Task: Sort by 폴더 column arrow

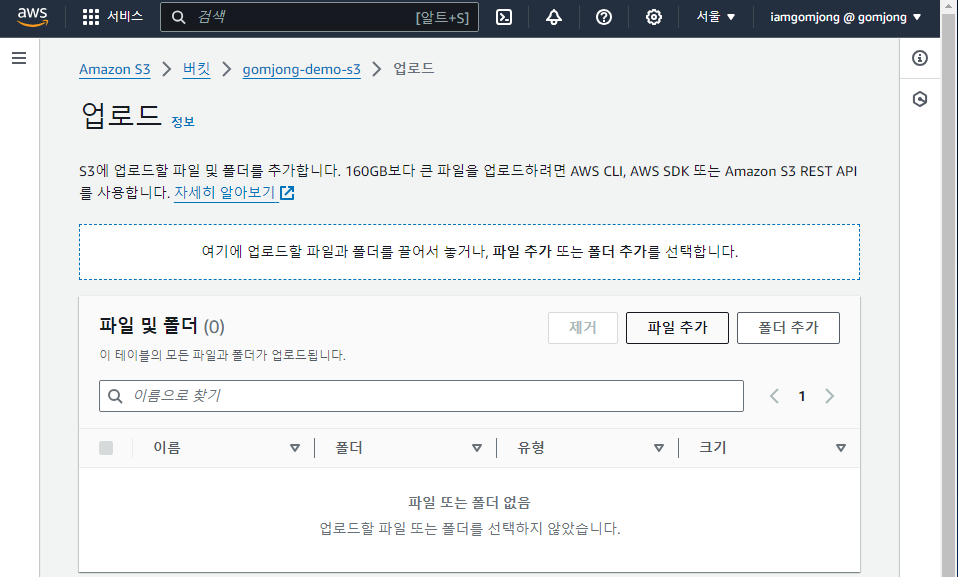Action: coord(477,448)
